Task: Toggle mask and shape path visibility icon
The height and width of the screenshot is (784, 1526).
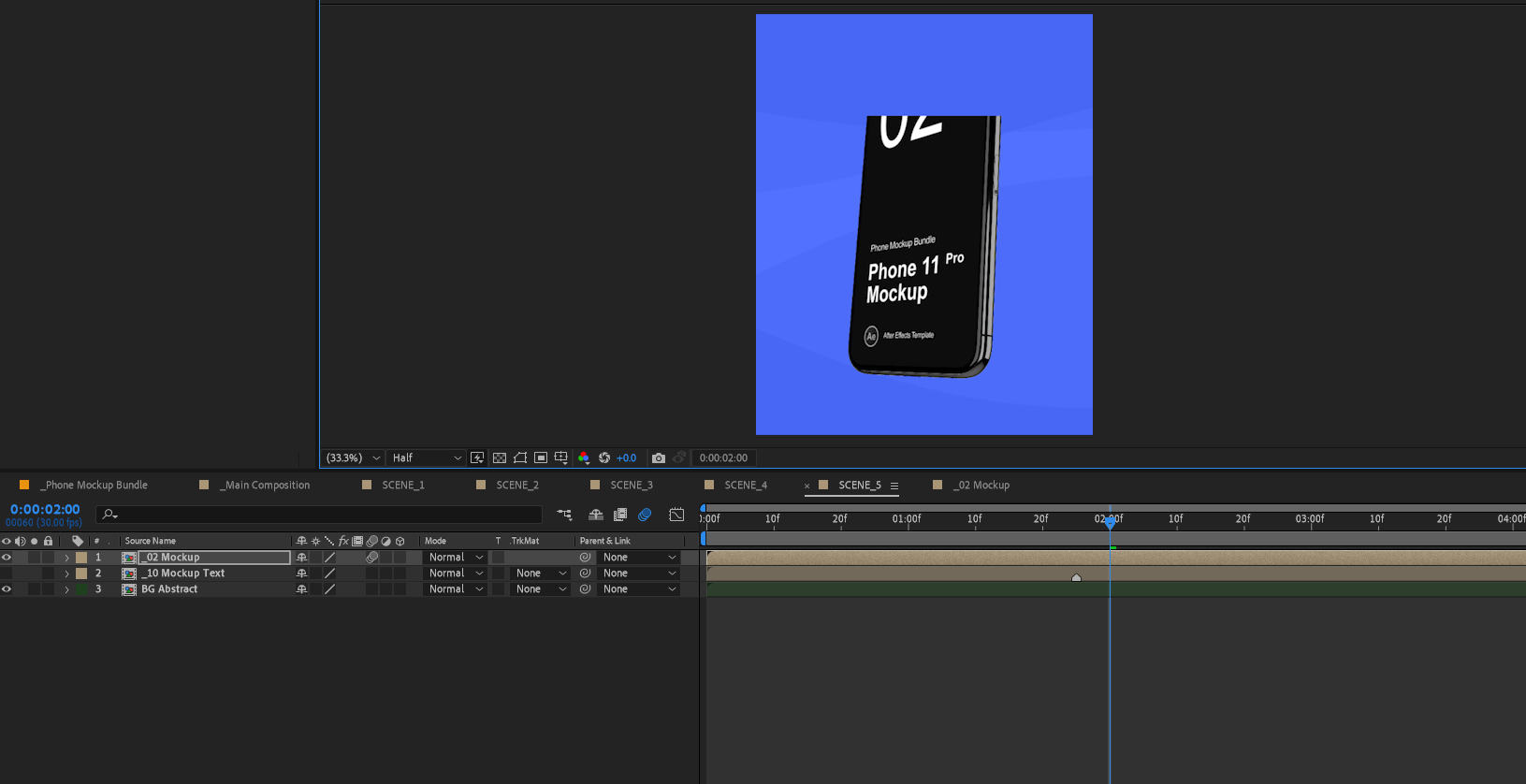Action: 520,457
